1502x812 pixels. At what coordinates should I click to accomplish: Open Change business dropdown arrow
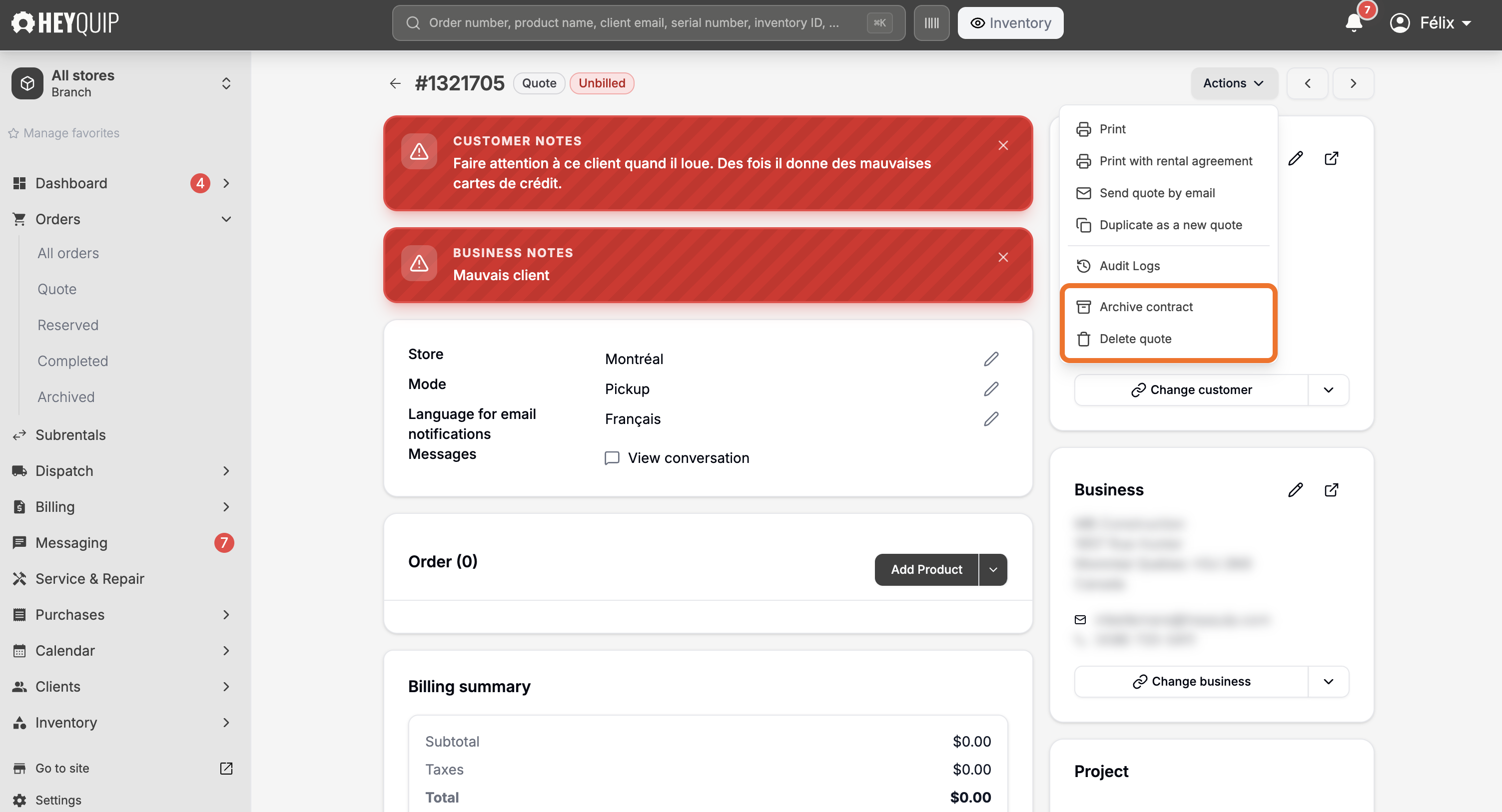click(x=1328, y=682)
